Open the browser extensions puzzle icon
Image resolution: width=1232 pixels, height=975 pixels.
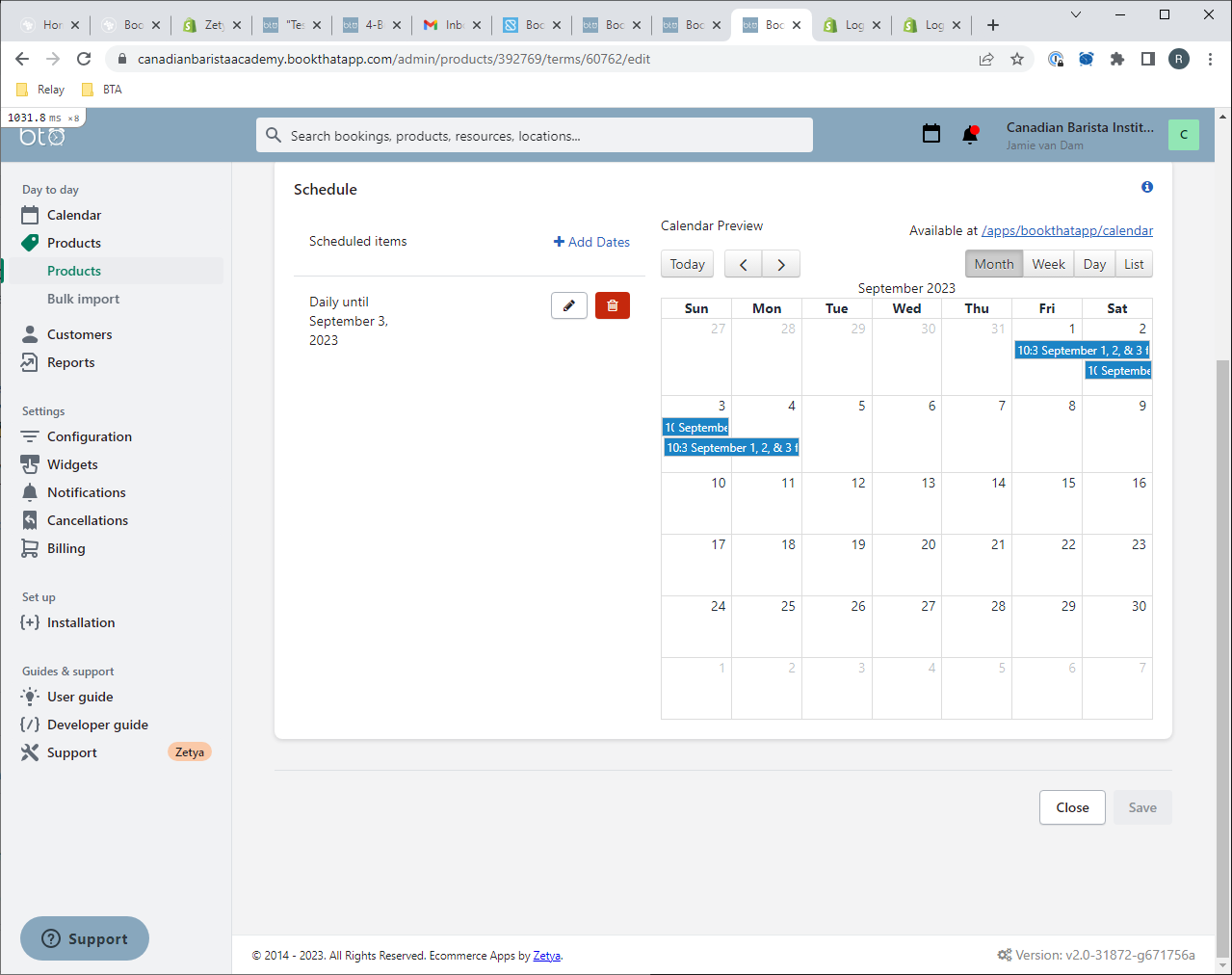[1117, 59]
